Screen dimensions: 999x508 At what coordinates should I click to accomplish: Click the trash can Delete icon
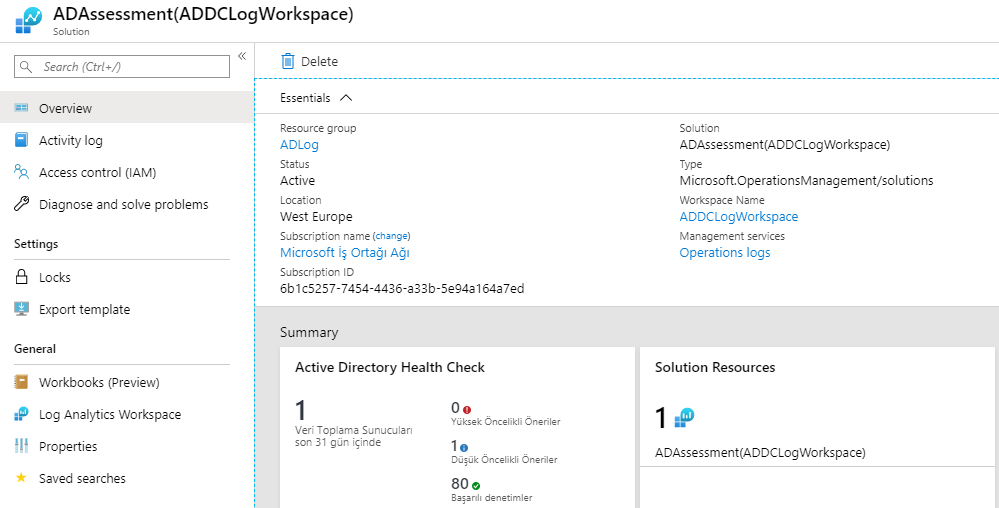coord(288,61)
